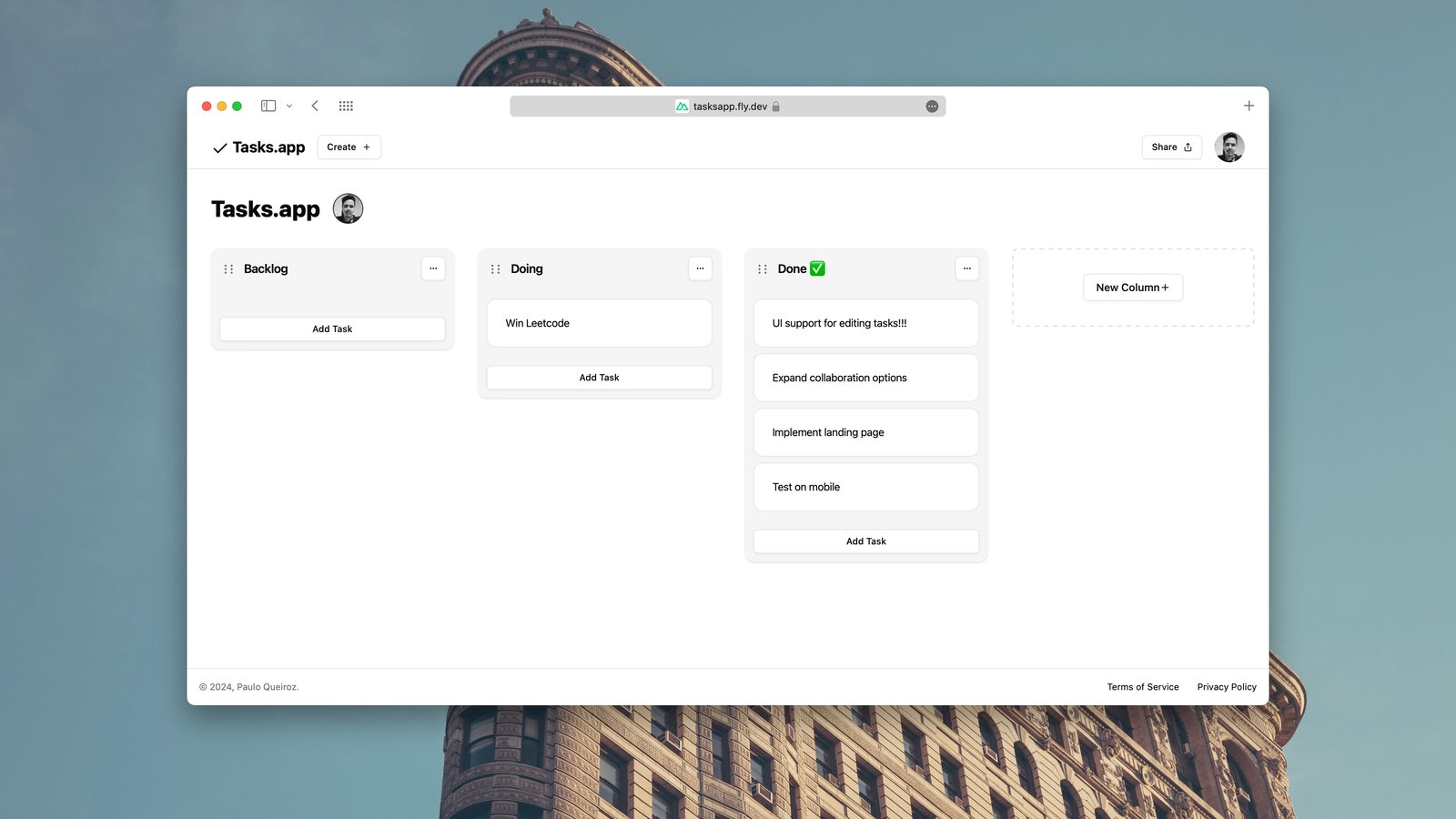Go back with the browser back arrow
1456x819 pixels.
coord(315,106)
